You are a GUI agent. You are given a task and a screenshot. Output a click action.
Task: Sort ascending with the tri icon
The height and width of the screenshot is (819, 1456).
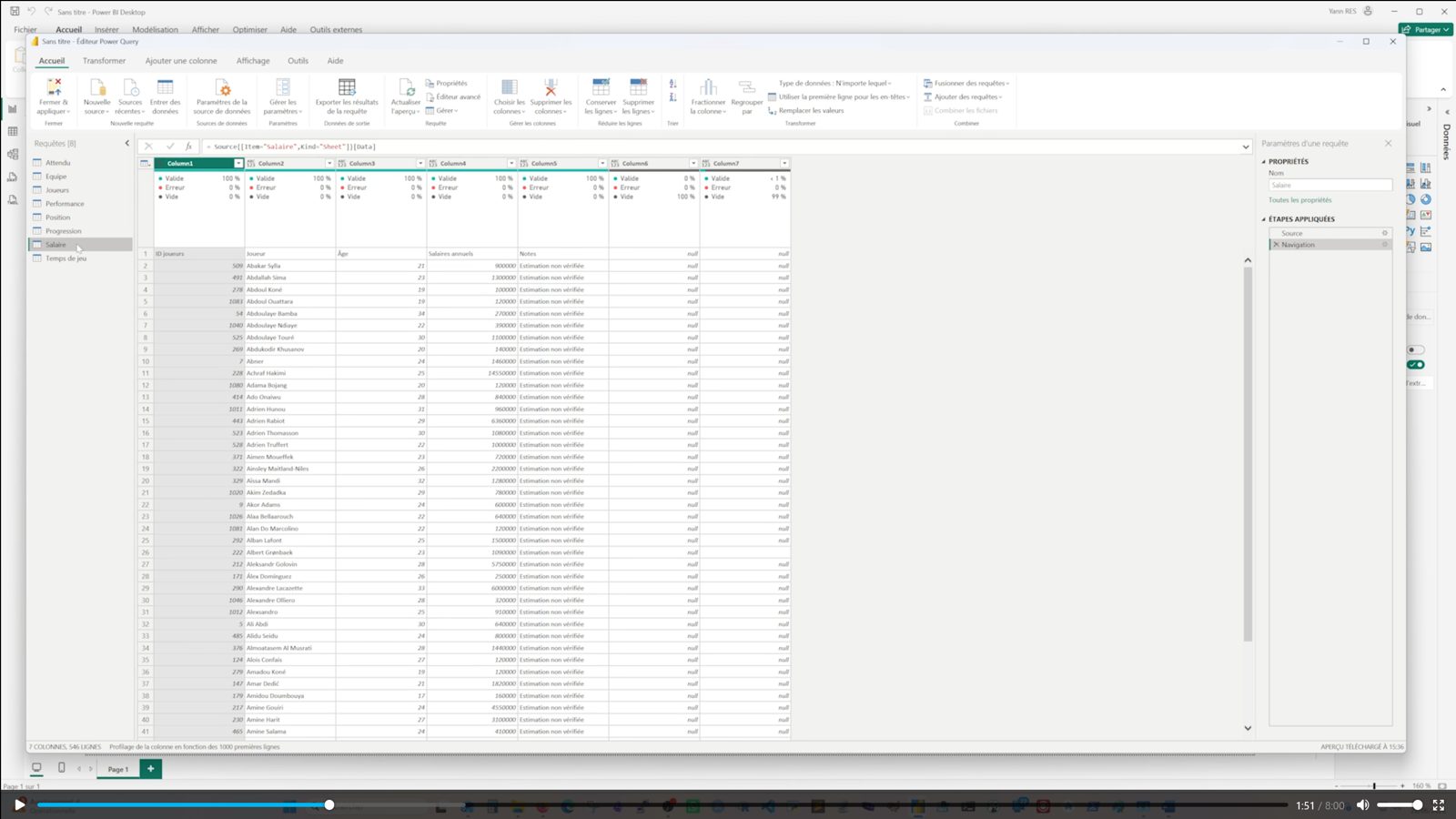coord(672,84)
